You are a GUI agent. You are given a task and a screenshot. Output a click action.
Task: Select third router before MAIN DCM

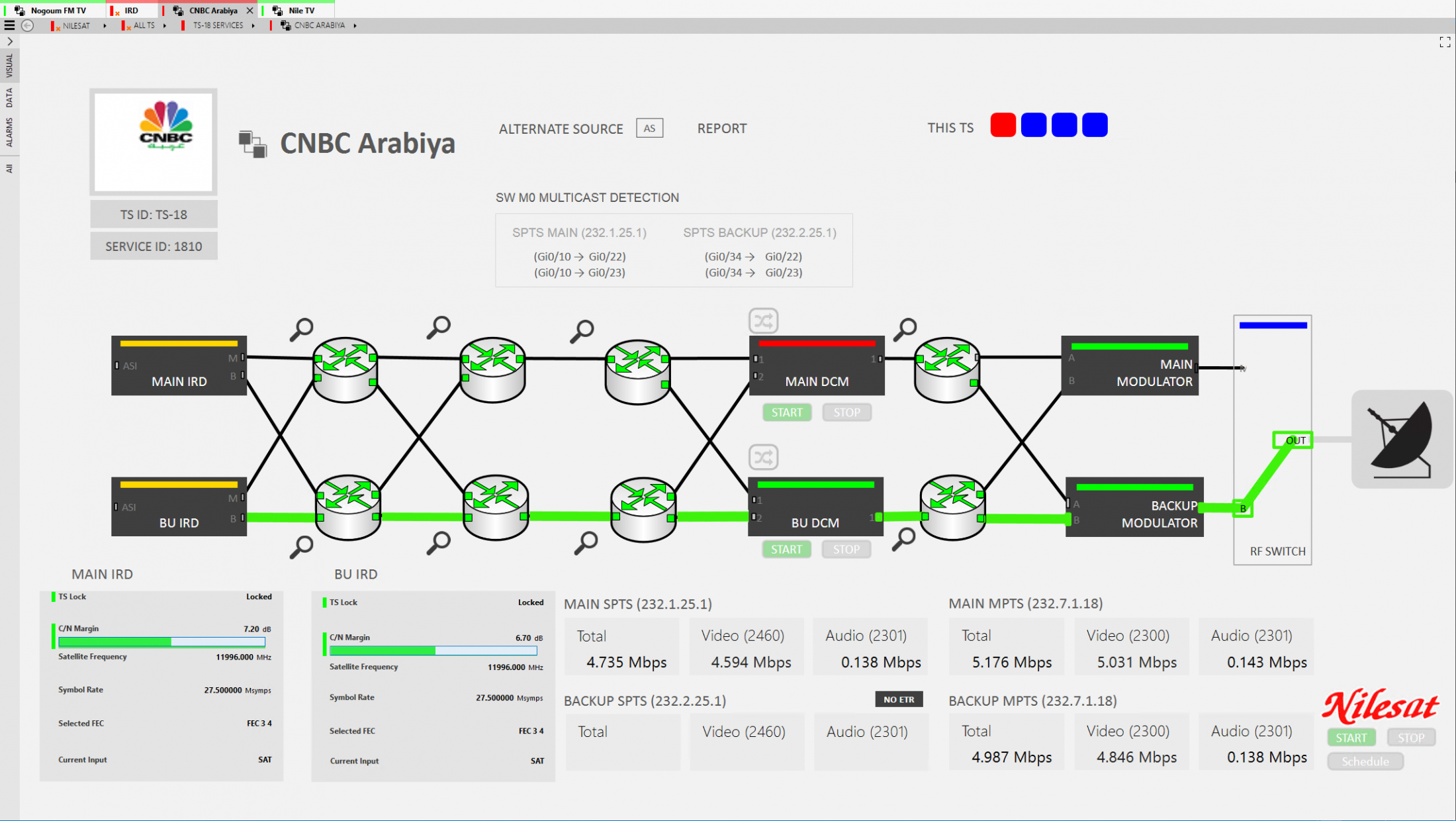click(638, 371)
